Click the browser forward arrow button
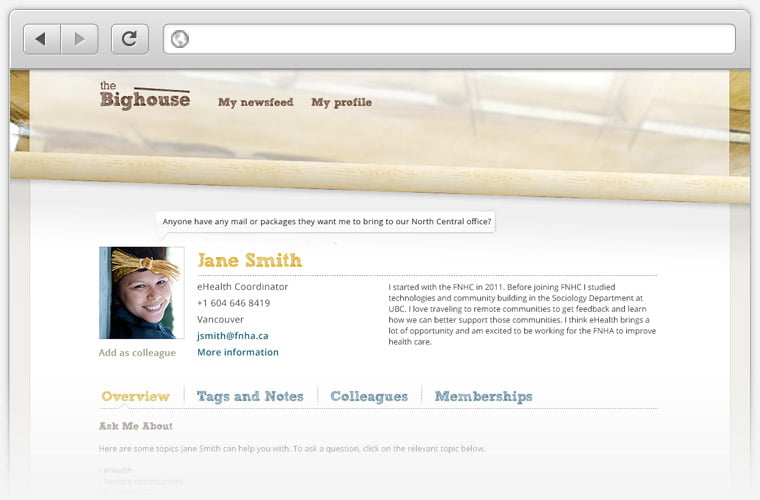760x500 pixels. [79, 39]
